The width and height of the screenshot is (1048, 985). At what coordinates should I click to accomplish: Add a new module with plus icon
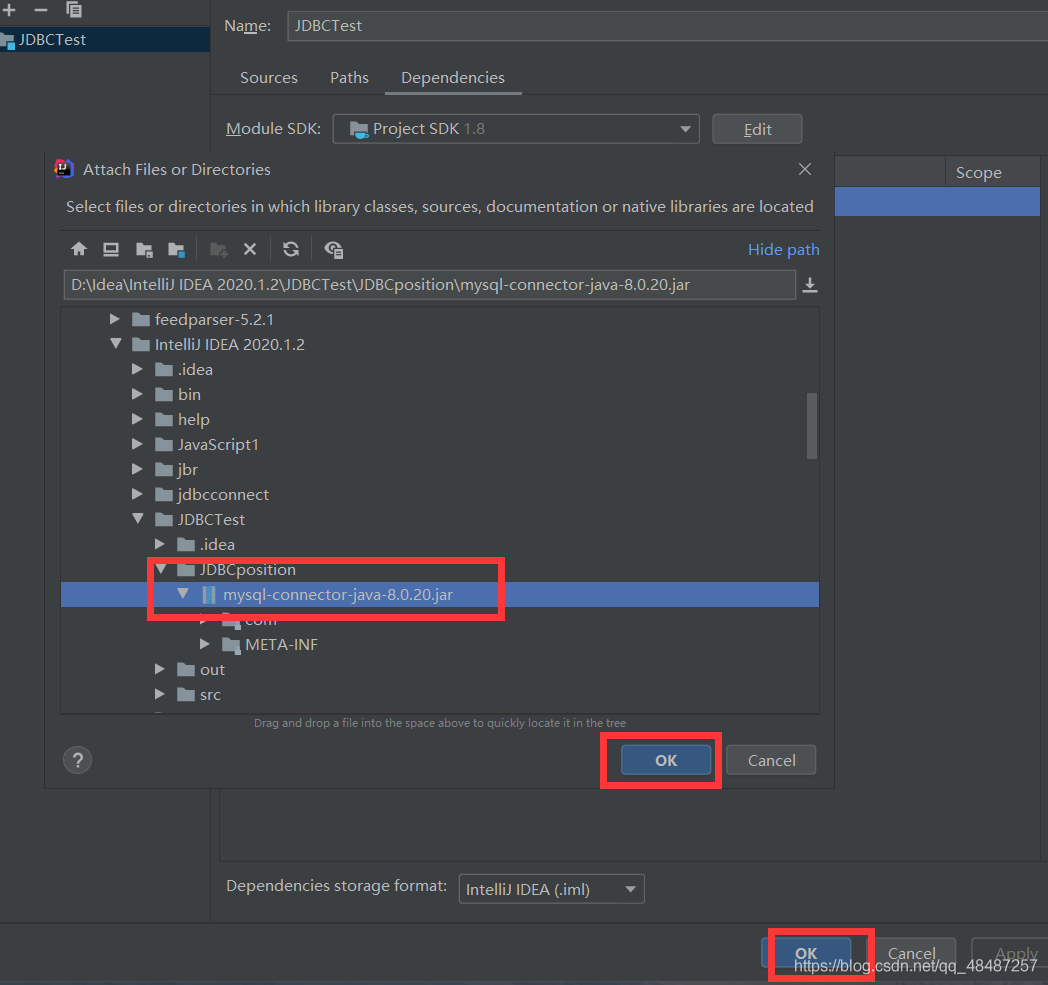tap(9, 10)
